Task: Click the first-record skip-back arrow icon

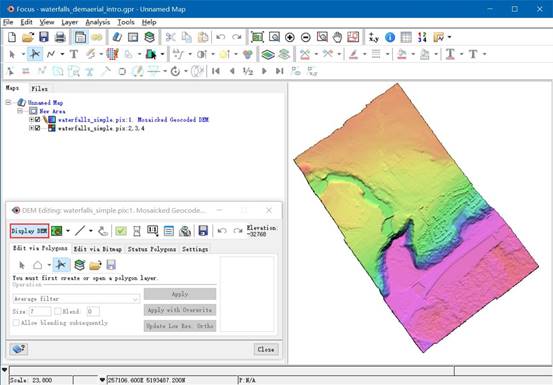Action: coord(216,71)
